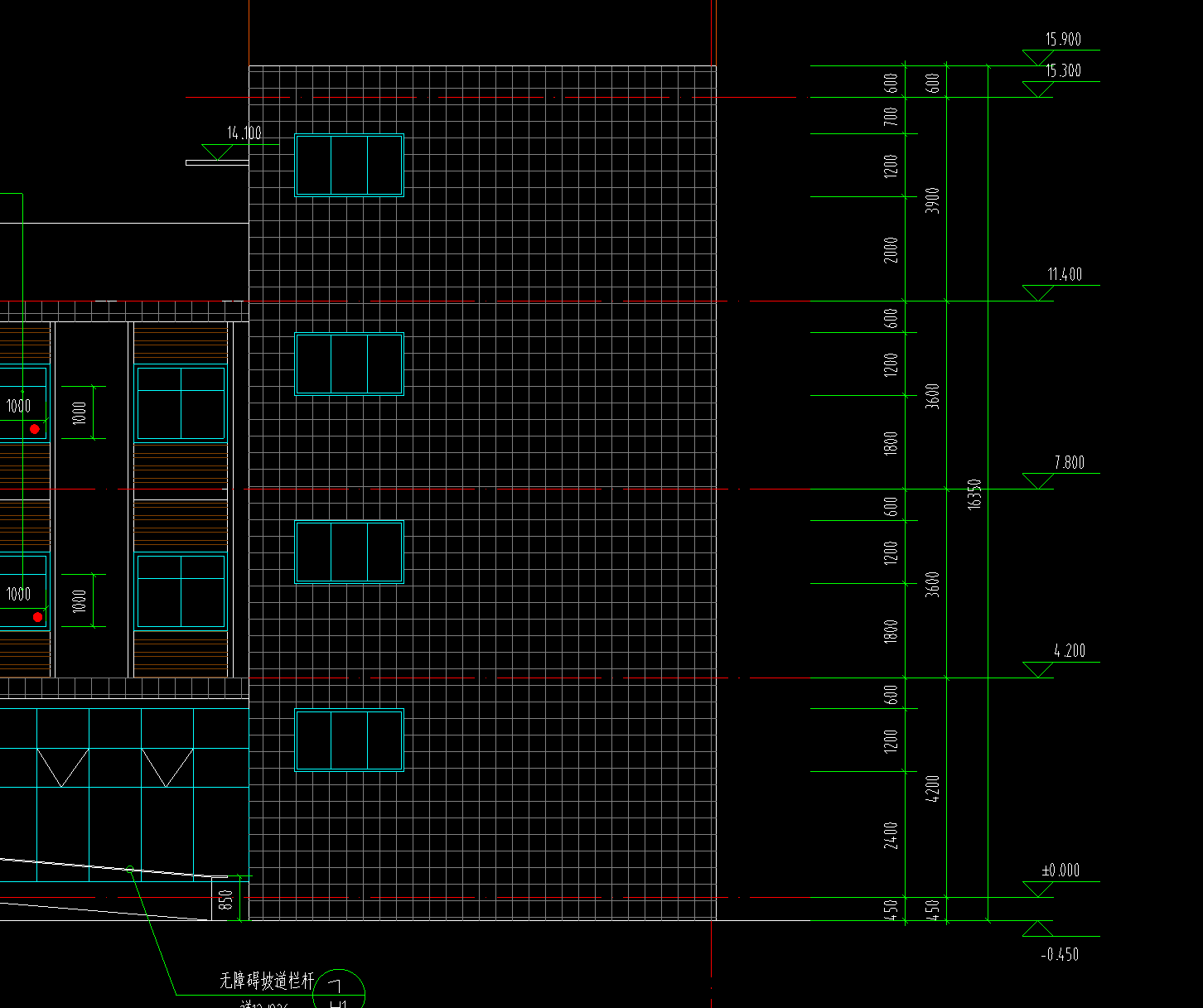
Task: Pick the tower window just under the 11.400 line
Action: point(350,364)
